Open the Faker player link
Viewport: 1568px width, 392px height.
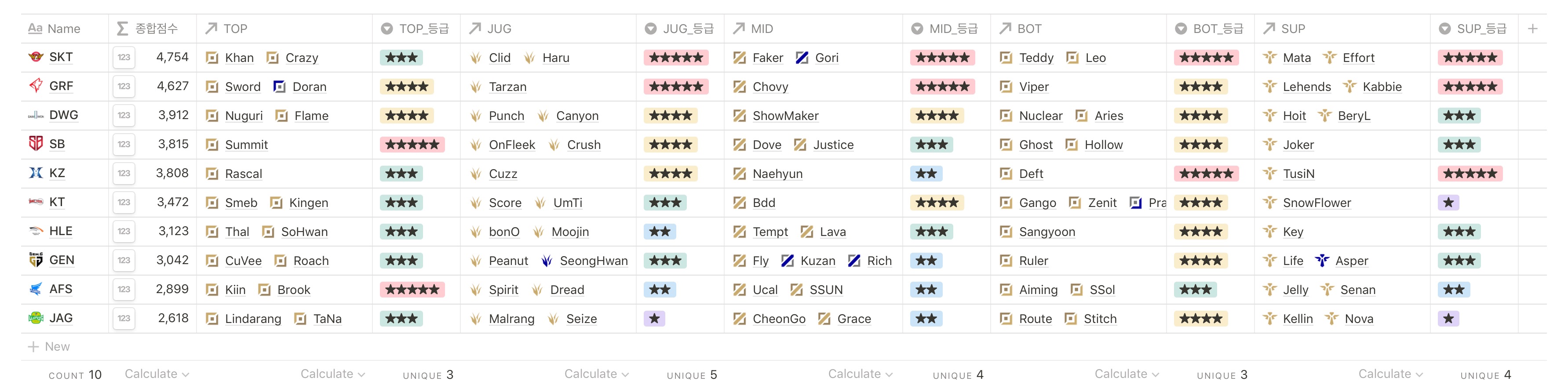767,58
